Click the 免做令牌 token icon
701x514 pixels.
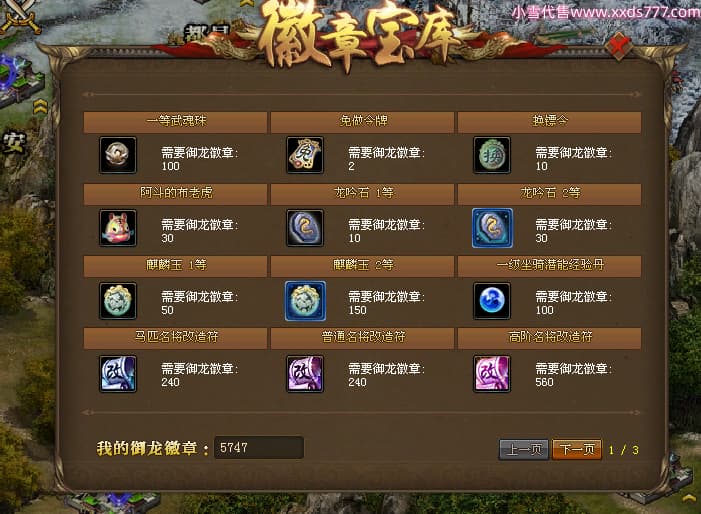tap(305, 155)
